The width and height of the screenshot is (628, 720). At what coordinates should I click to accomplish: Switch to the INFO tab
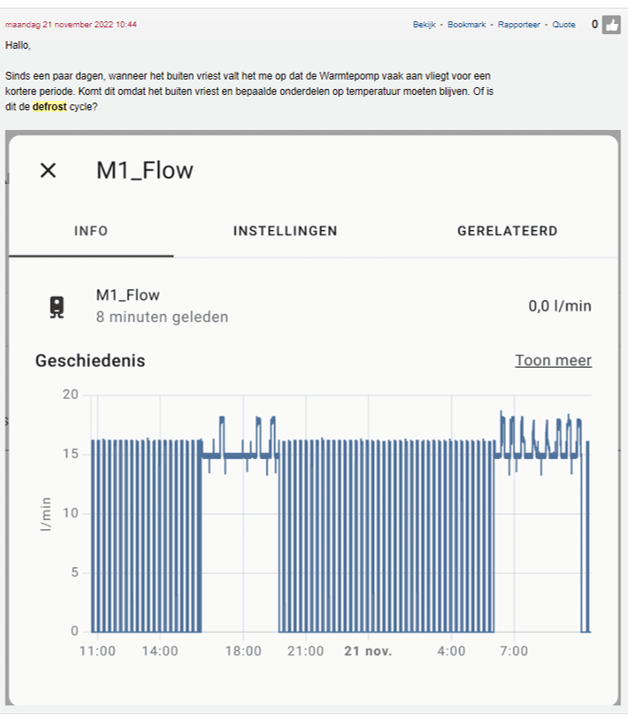point(91,231)
